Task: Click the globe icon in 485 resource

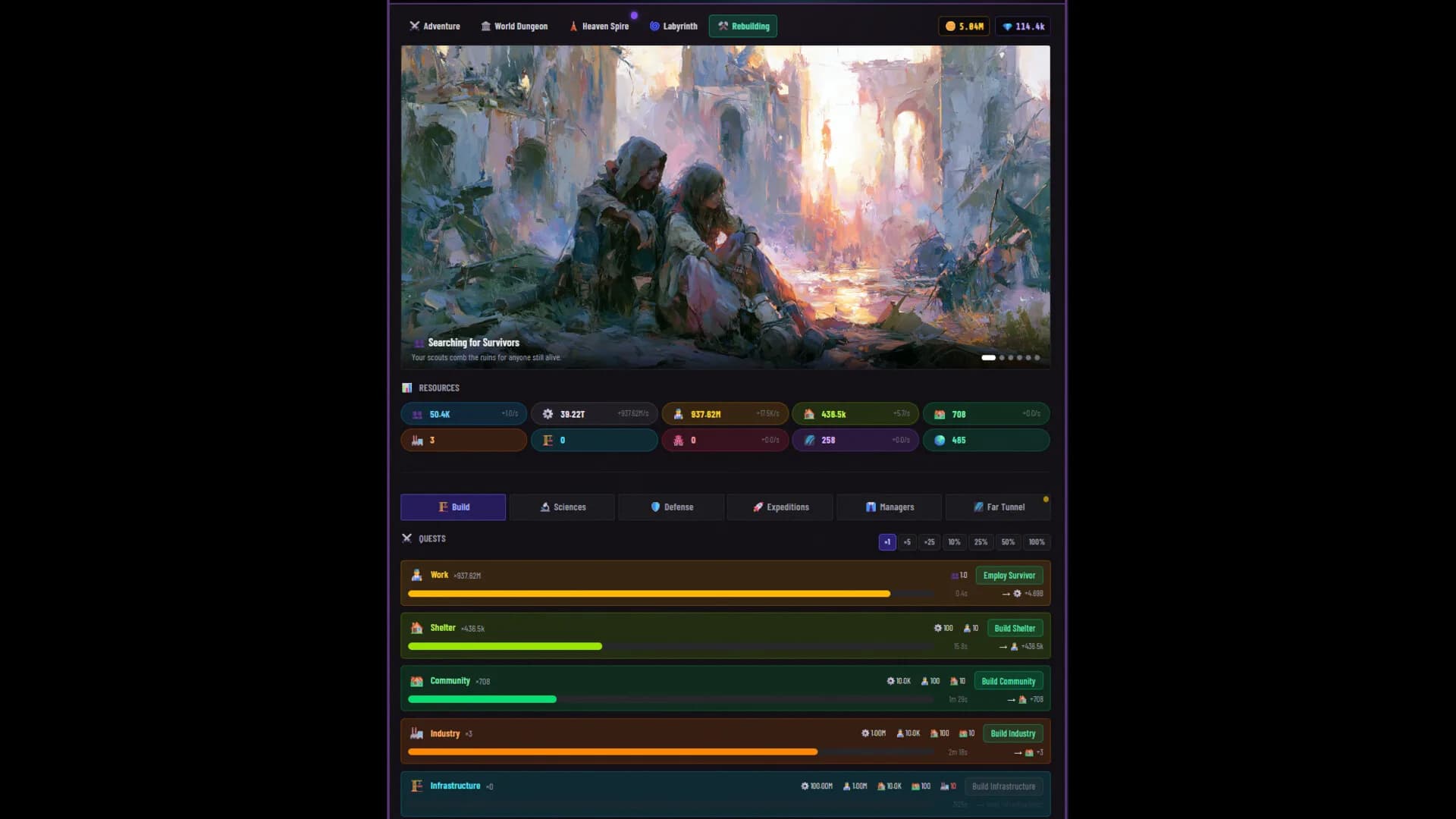Action: [940, 440]
